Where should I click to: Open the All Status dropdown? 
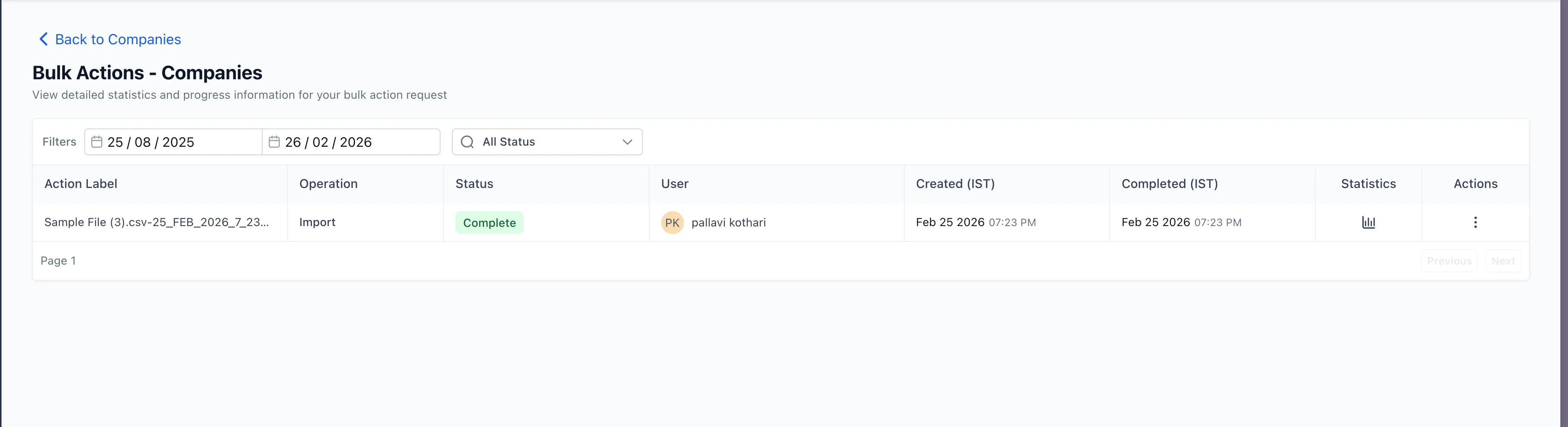(546, 142)
